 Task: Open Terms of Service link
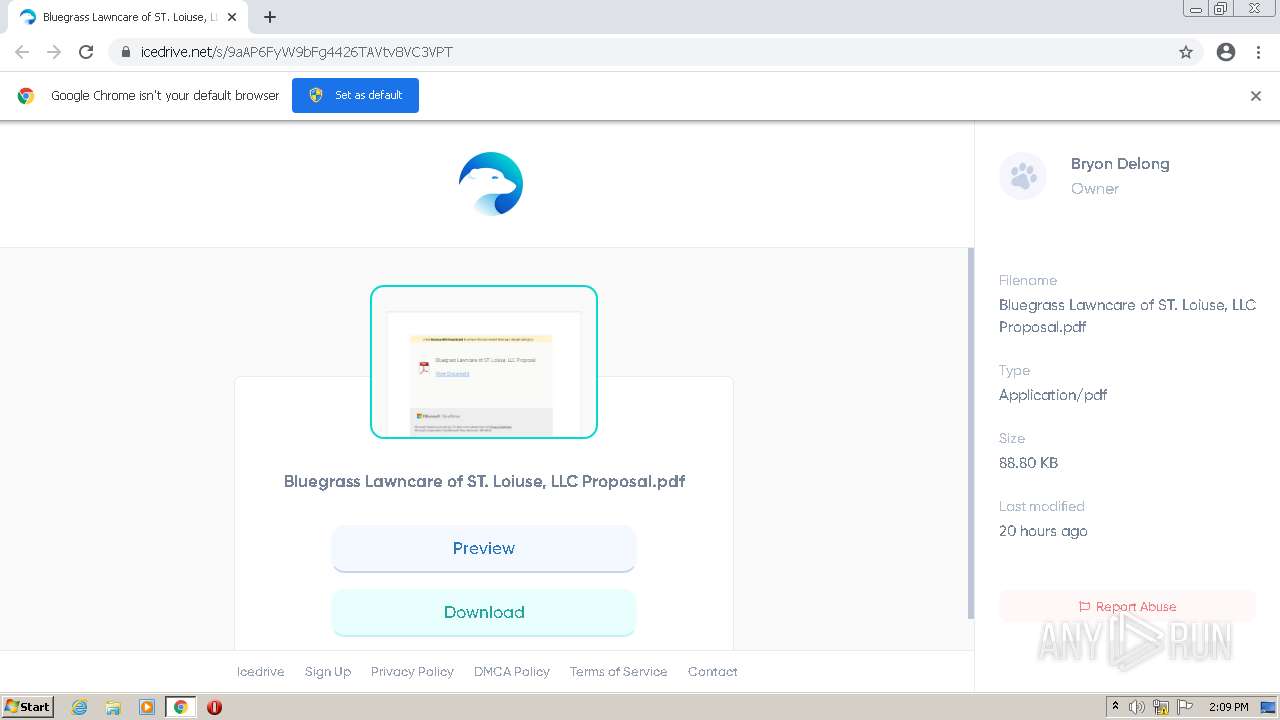pos(618,672)
